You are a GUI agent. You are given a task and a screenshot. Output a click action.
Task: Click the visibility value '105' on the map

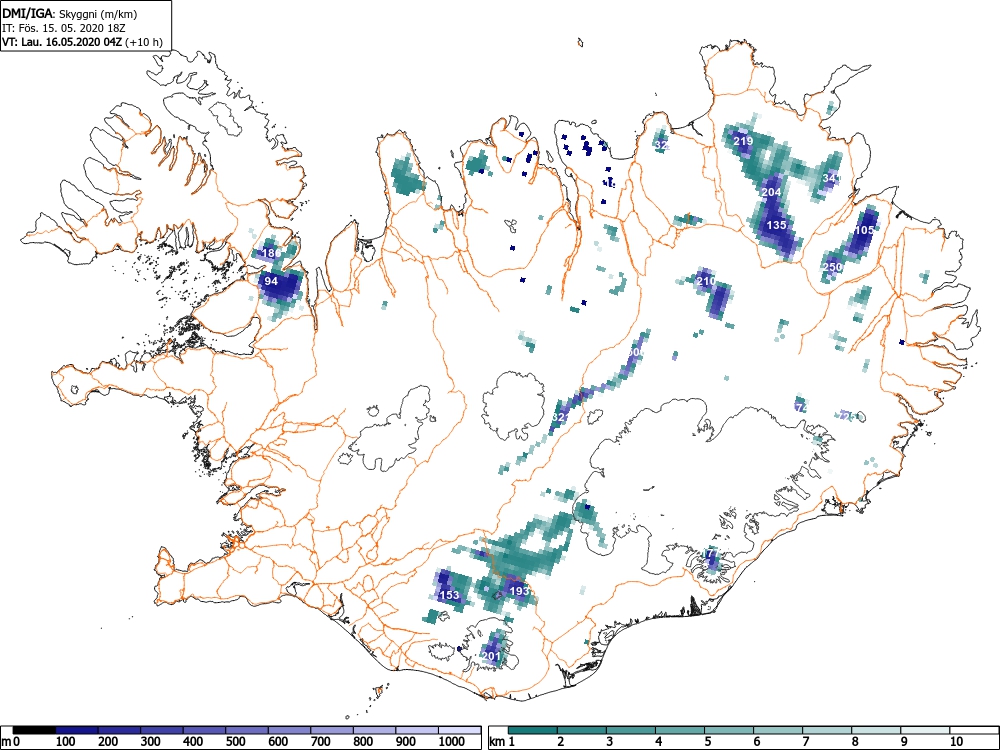point(864,230)
